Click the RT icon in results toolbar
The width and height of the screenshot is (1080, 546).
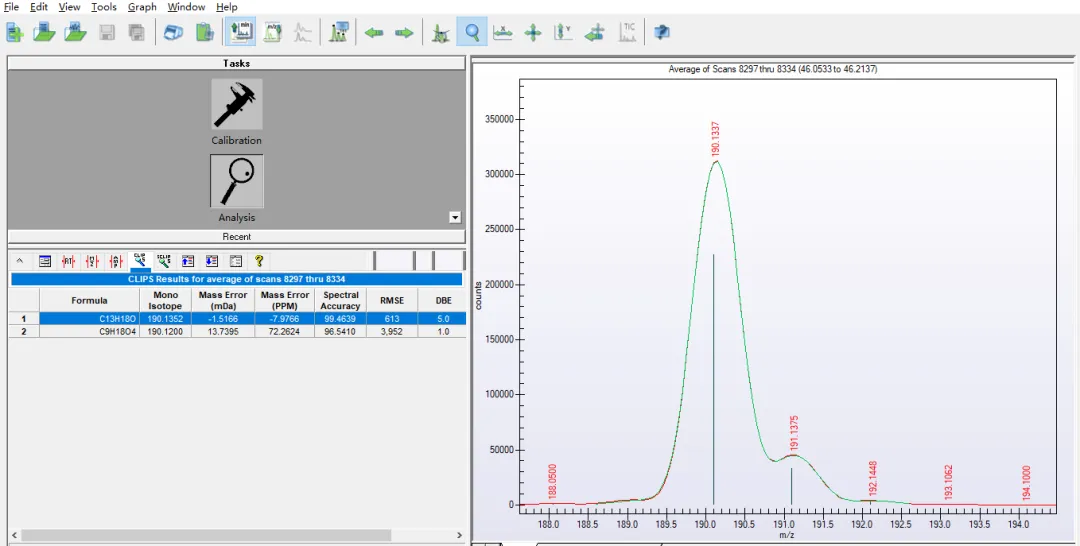tap(68, 261)
